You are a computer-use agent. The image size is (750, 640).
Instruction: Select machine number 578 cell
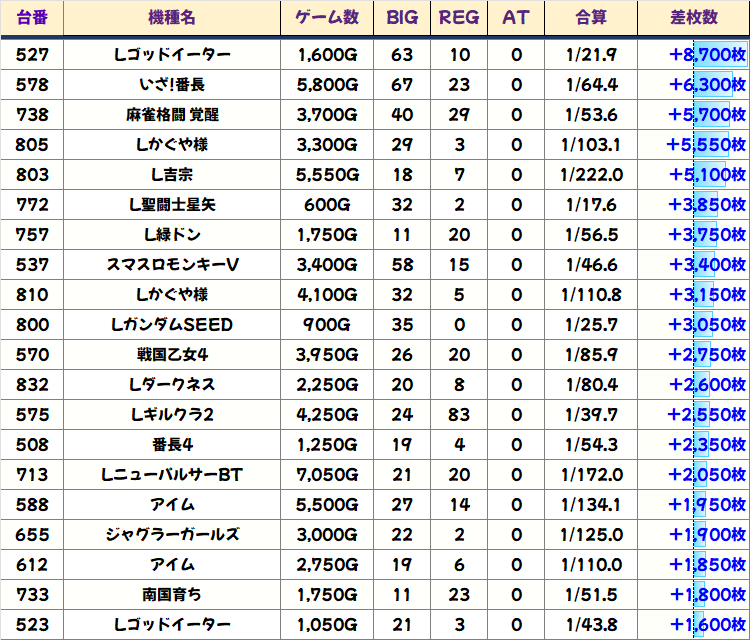[32, 85]
